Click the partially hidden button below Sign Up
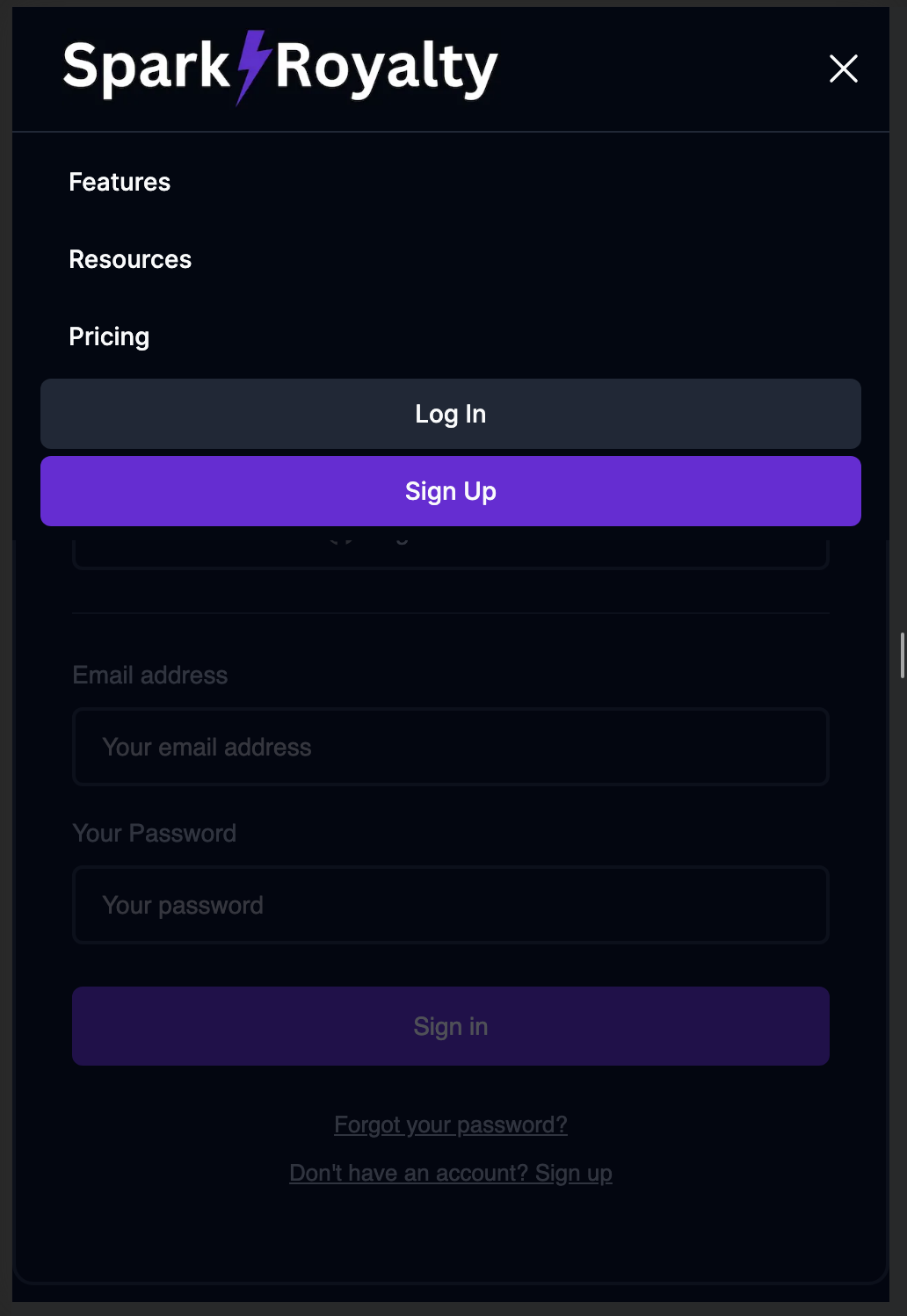The image size is (907, 1316). pyautogui.click(x=450, y=550)
